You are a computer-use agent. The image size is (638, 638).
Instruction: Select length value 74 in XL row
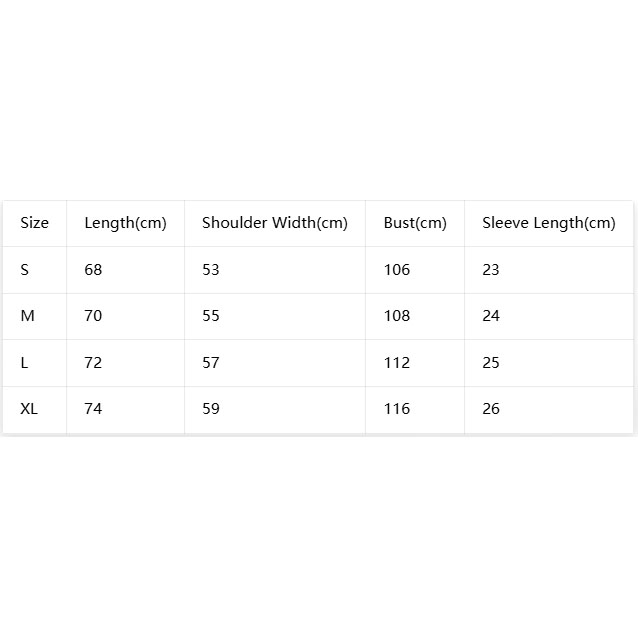(x=93, y=409)
